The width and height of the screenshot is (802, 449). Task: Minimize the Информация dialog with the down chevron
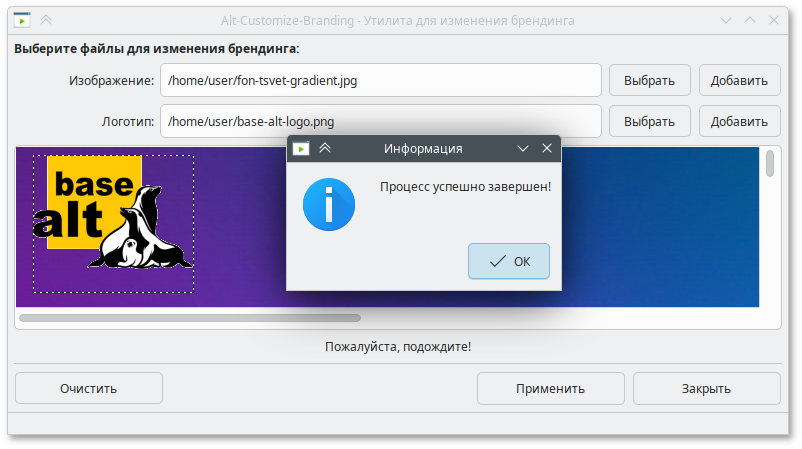523,148
